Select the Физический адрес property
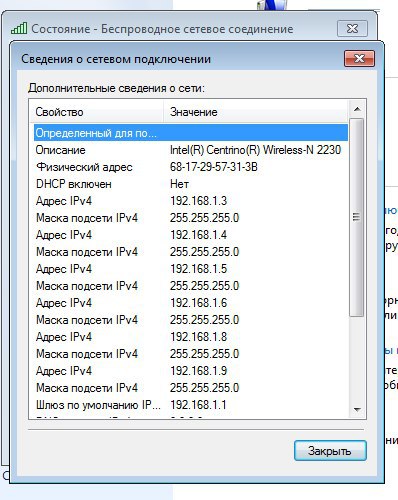The height and width of the screenshot is (500, 398). [x=84, y=167]
